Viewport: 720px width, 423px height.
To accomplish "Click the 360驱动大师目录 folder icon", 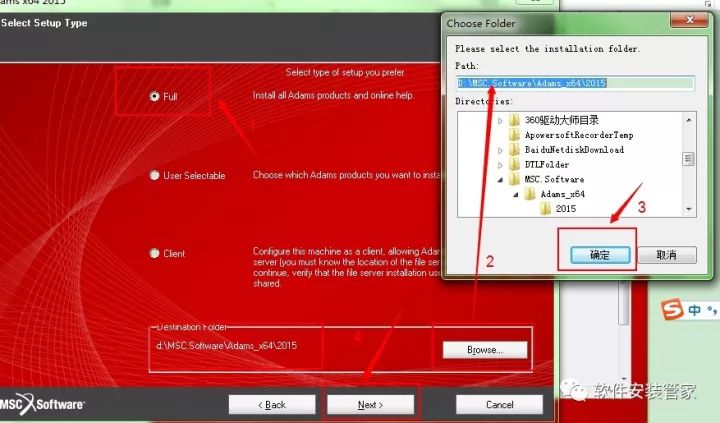I will [514, 119].
